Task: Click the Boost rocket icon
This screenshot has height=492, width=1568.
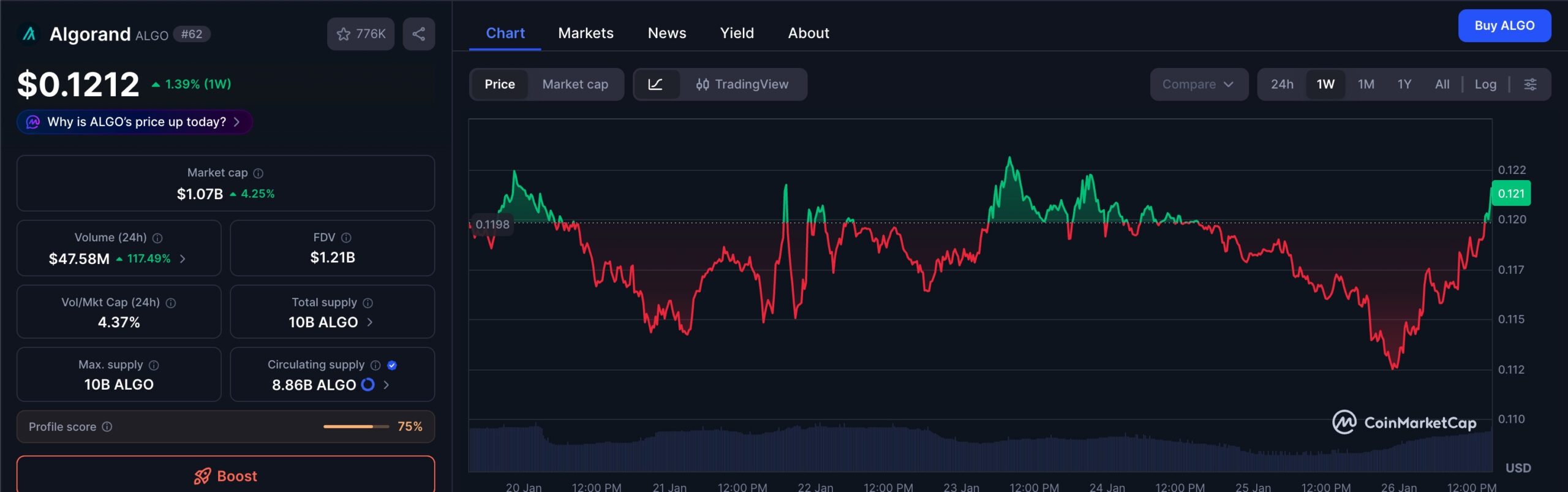Action: click(202, 476)
